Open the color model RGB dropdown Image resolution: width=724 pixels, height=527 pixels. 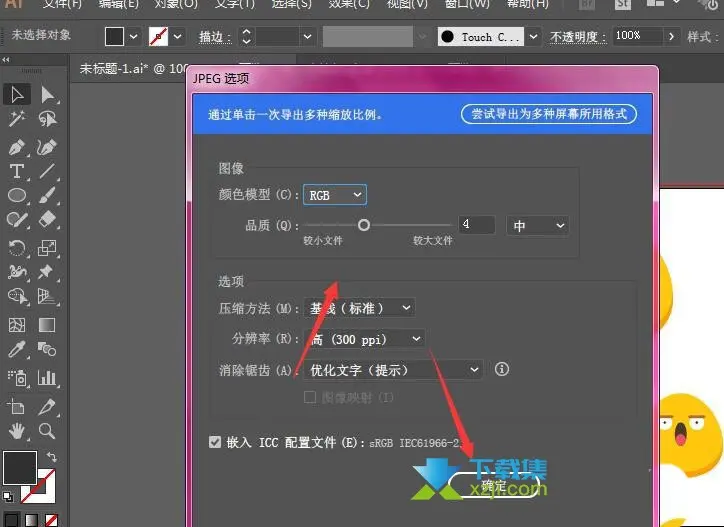click(335, 195)
